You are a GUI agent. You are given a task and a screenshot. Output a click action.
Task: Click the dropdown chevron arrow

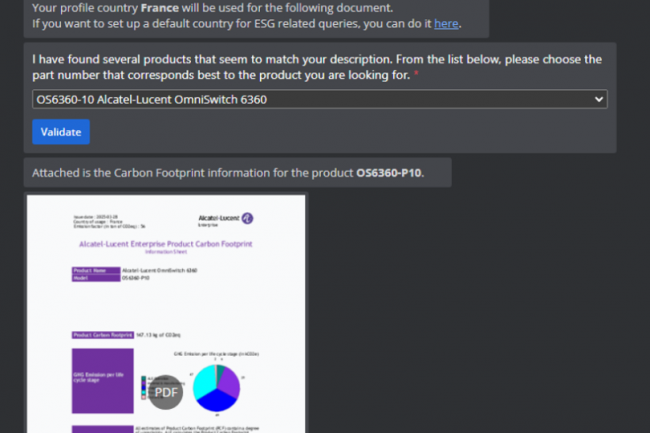point(598,99)
